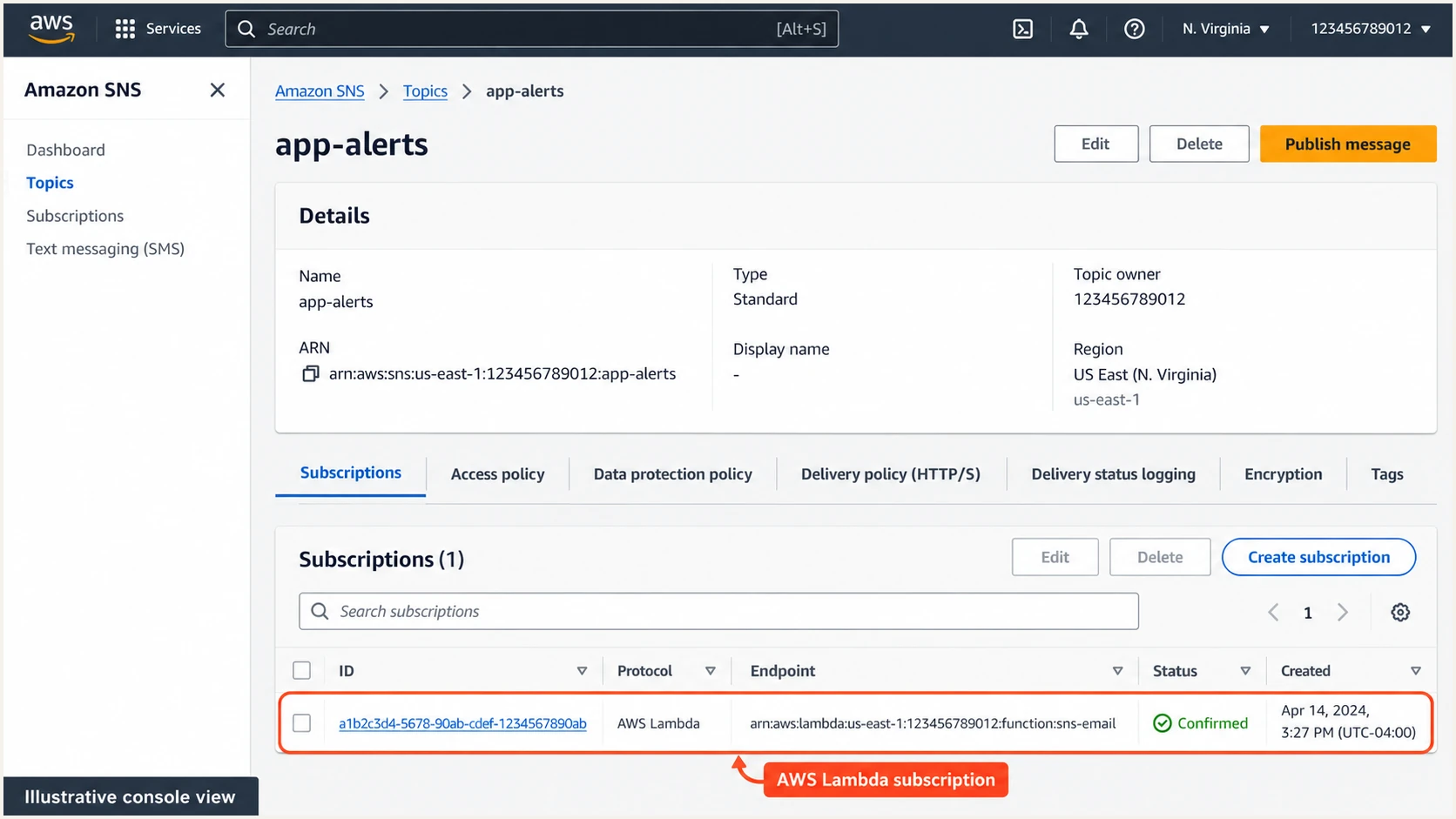Open the notifications bell
Screen dimensions: 1456x819
(x=1079, y=29)
